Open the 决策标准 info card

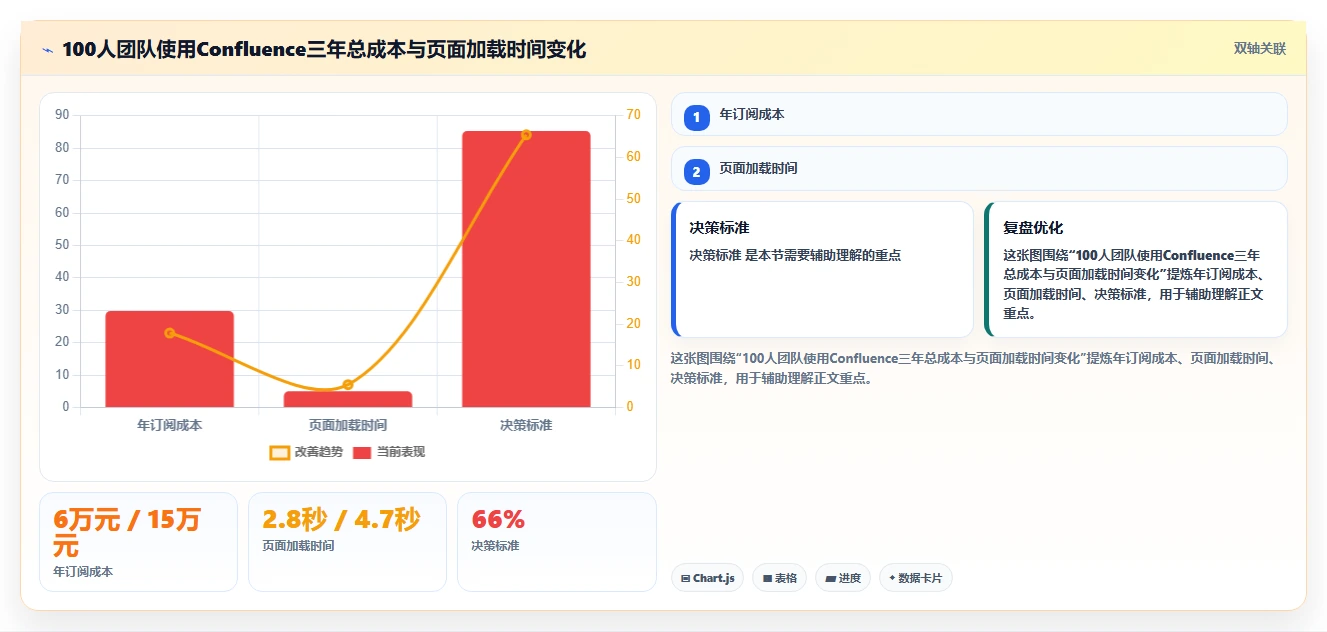(x=822, y=270)
